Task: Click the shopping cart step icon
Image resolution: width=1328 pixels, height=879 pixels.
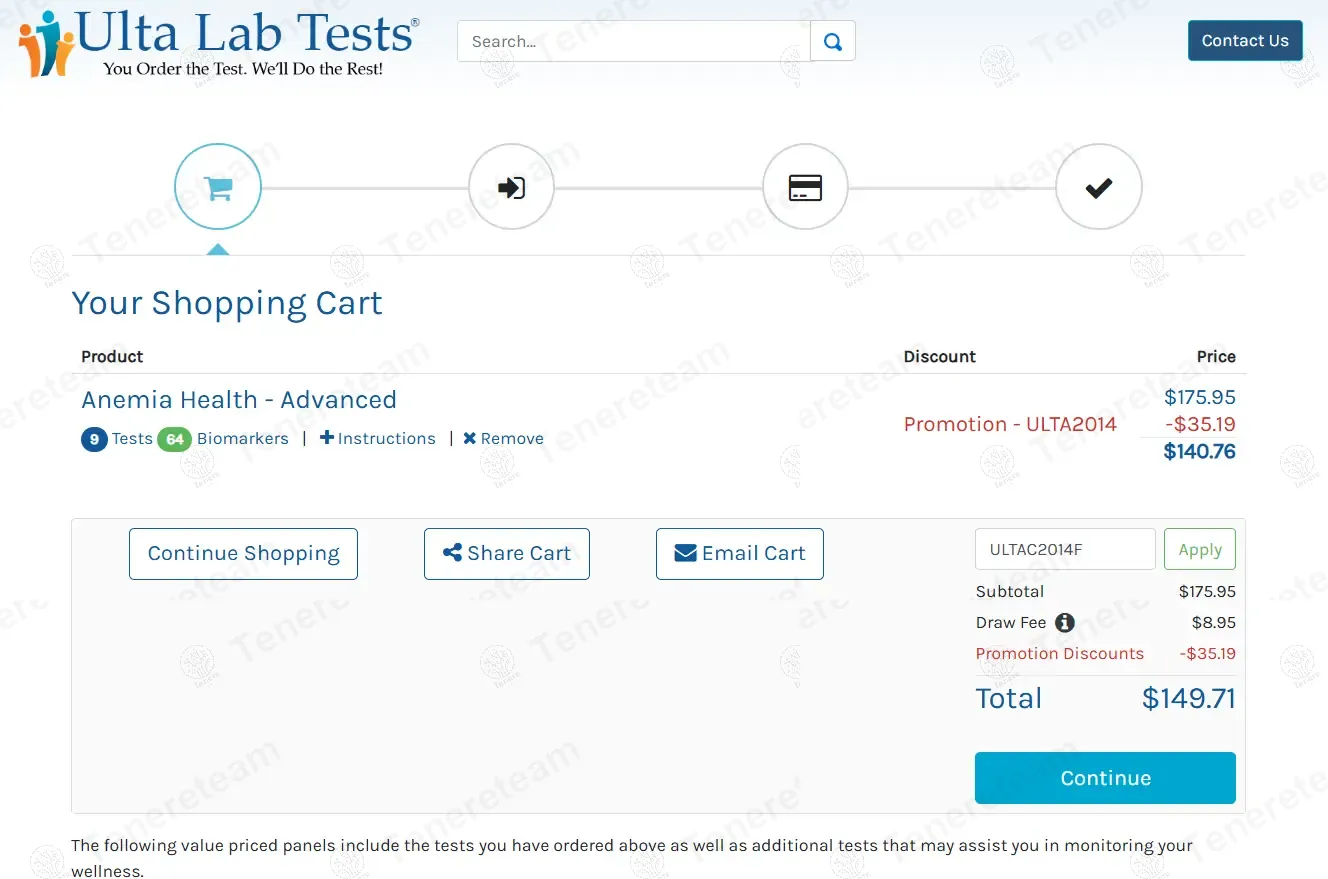Action: [218, 188]
